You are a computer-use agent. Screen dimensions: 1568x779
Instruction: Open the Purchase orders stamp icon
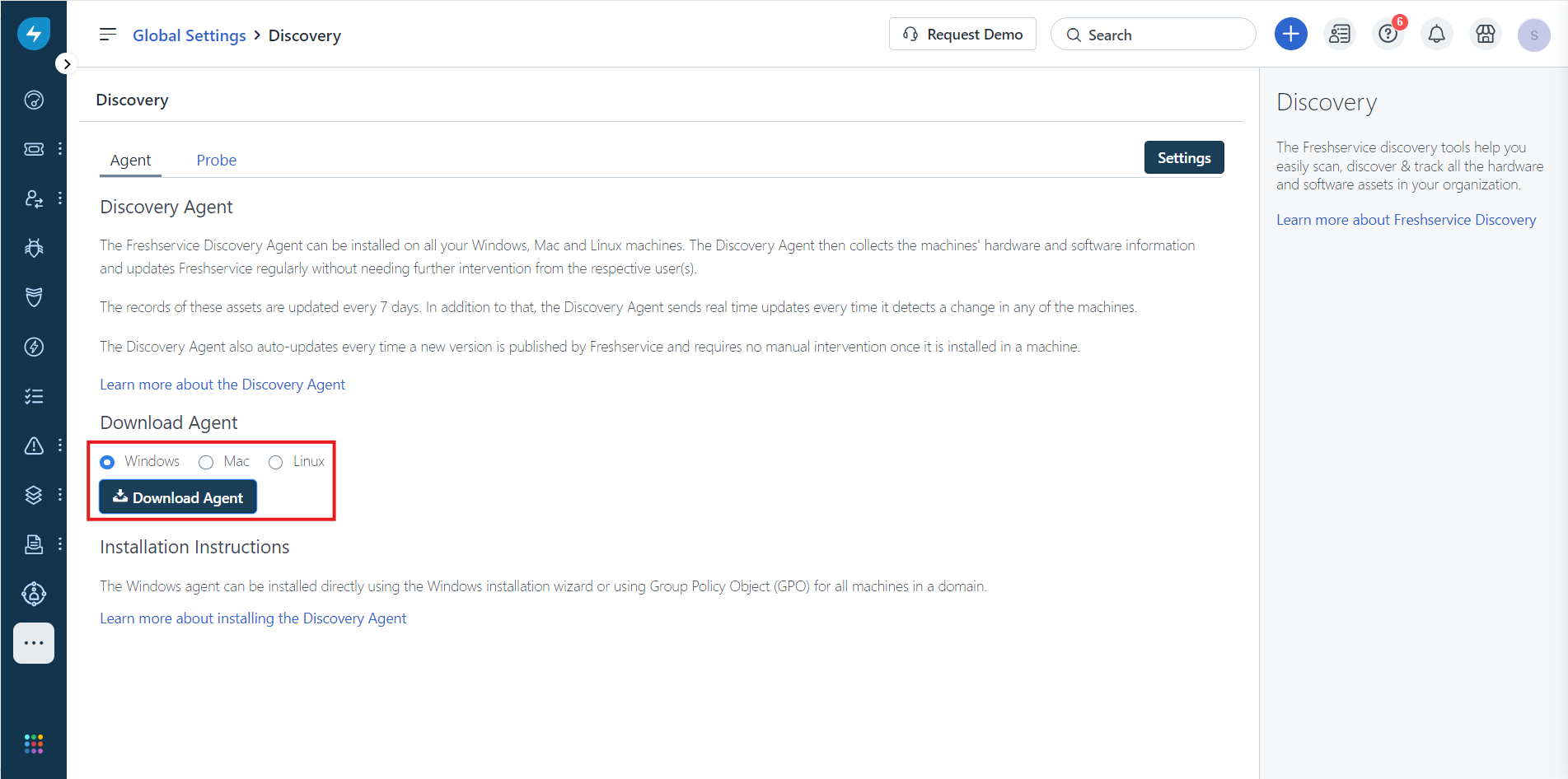click(x=34, y=544)
